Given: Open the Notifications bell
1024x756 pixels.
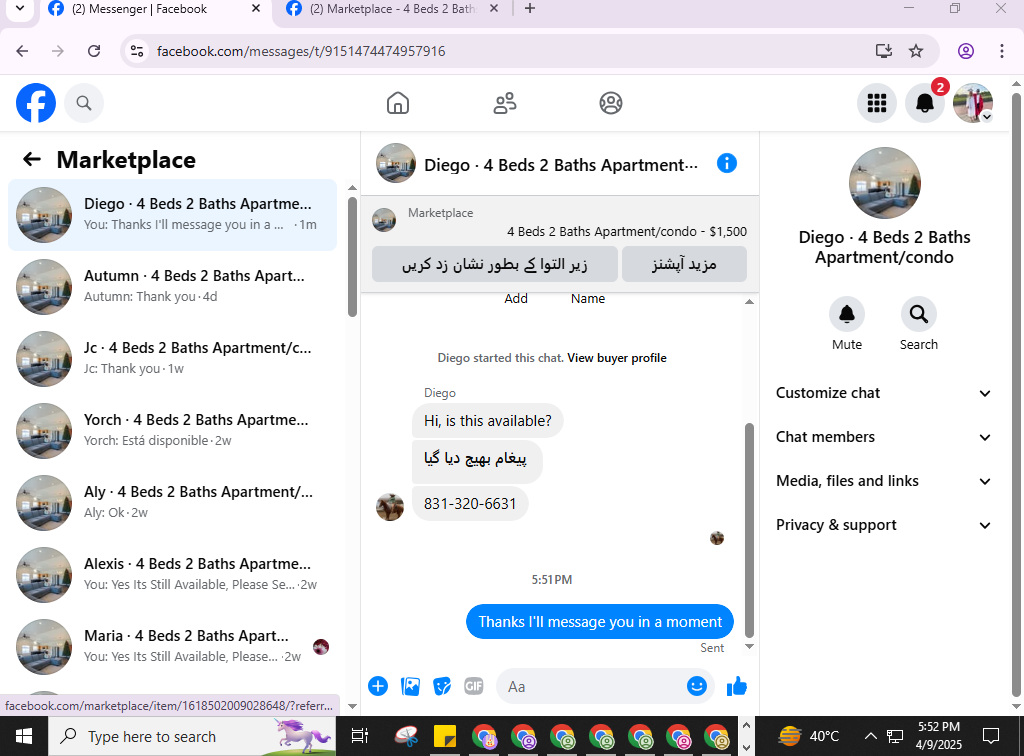Looking at the screenshot, I should click(x=925, y=103).
